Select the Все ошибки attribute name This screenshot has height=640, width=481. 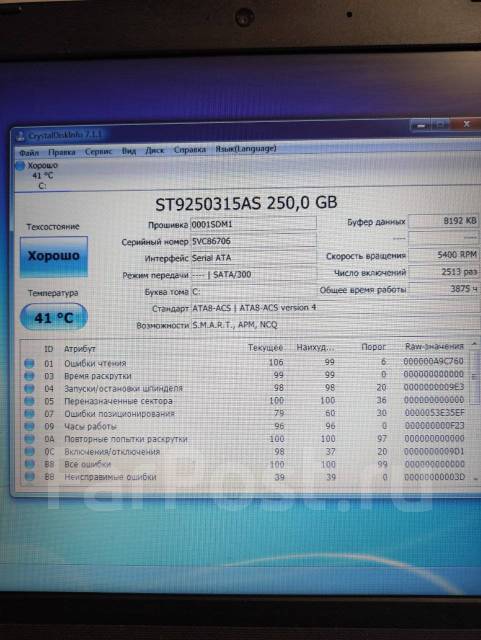pyautogui.click(x=87, y=464)
